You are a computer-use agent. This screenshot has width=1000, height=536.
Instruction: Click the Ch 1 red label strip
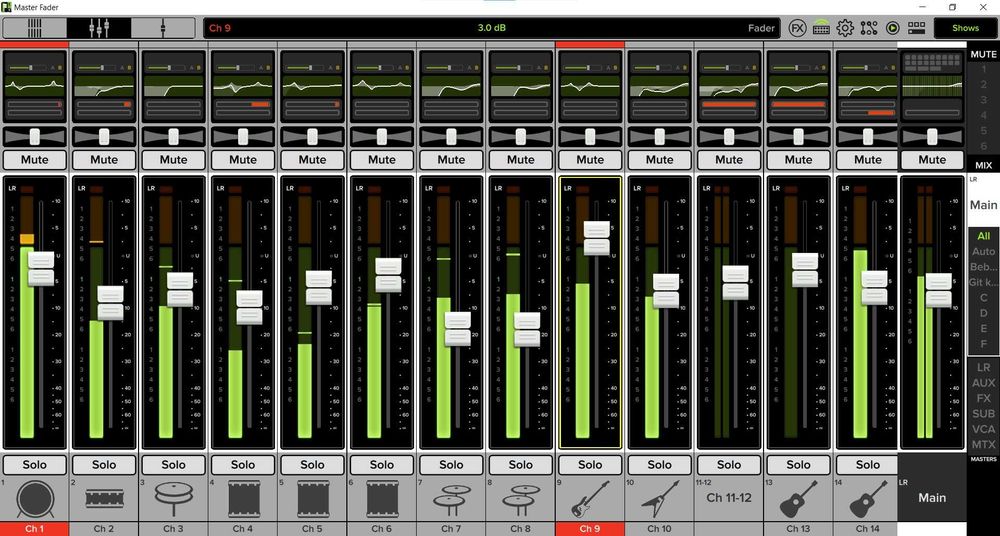click(34, 528)
